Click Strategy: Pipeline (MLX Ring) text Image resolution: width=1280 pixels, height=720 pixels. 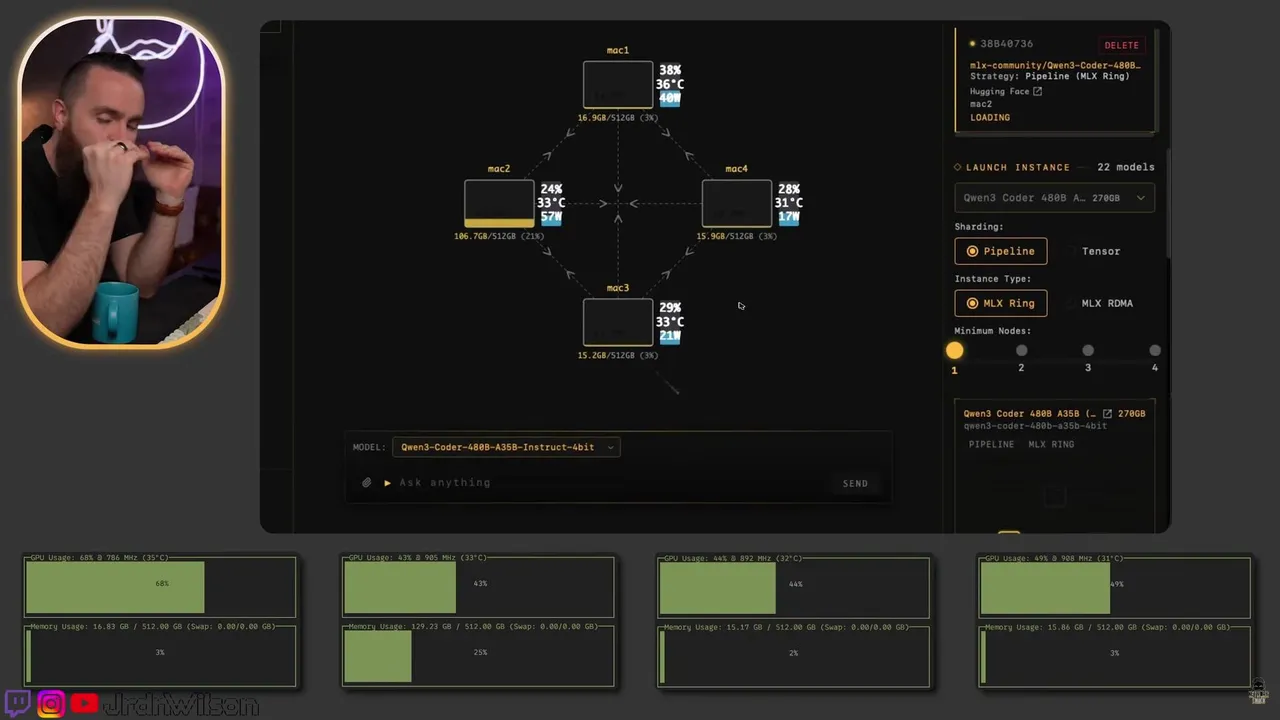(x=1049, y=76)
